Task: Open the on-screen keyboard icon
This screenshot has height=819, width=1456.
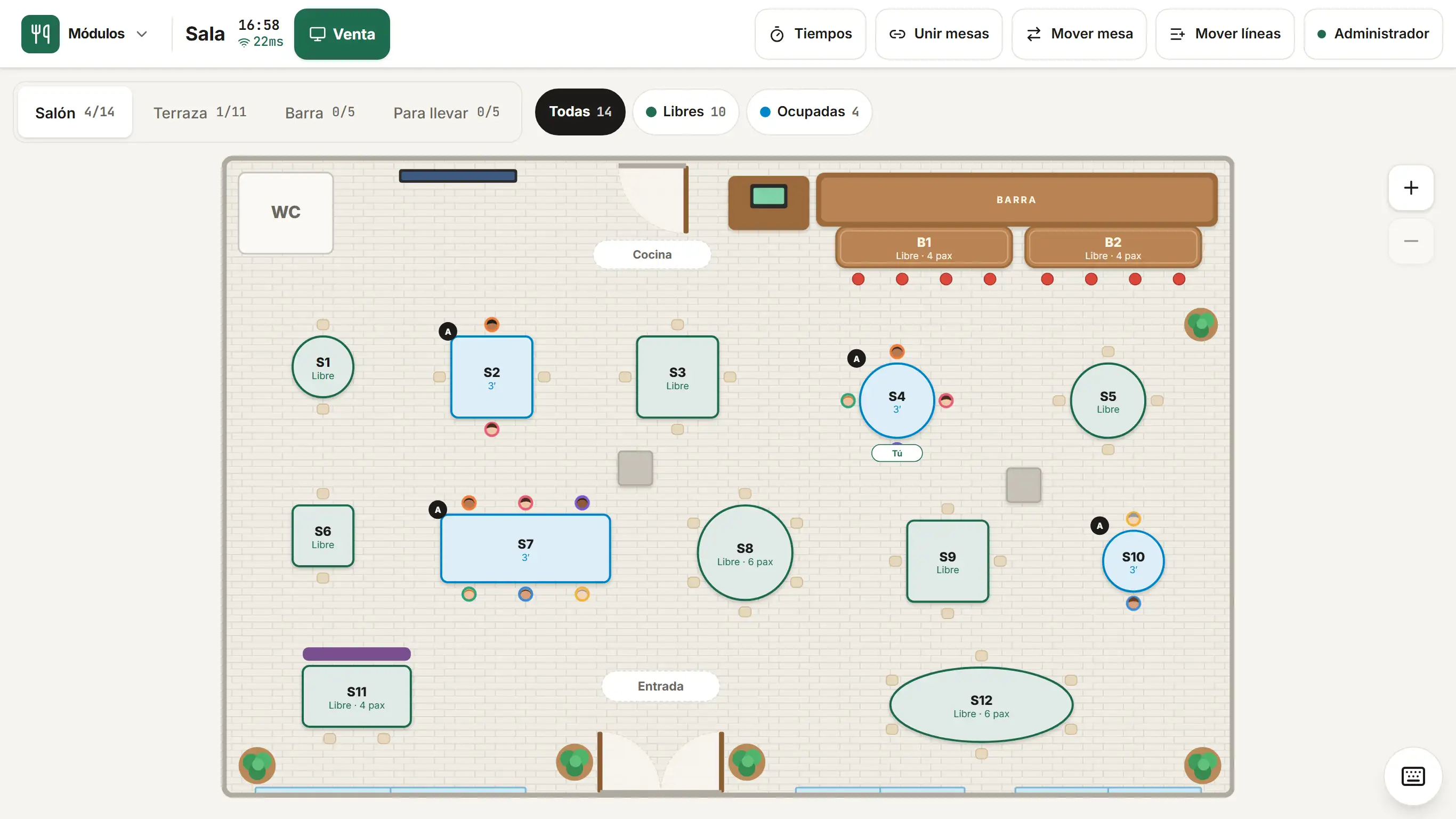Action: 1412,776
